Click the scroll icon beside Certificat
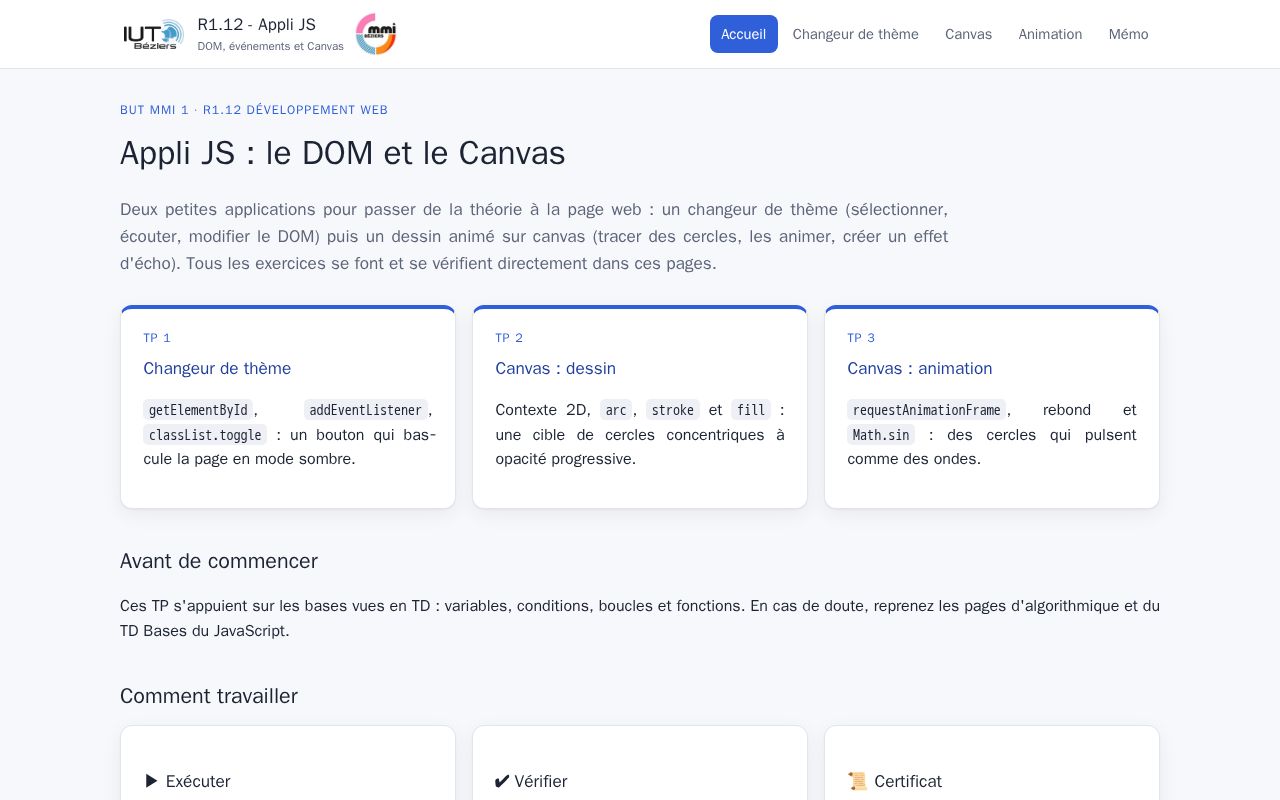 tap(857, 781)
